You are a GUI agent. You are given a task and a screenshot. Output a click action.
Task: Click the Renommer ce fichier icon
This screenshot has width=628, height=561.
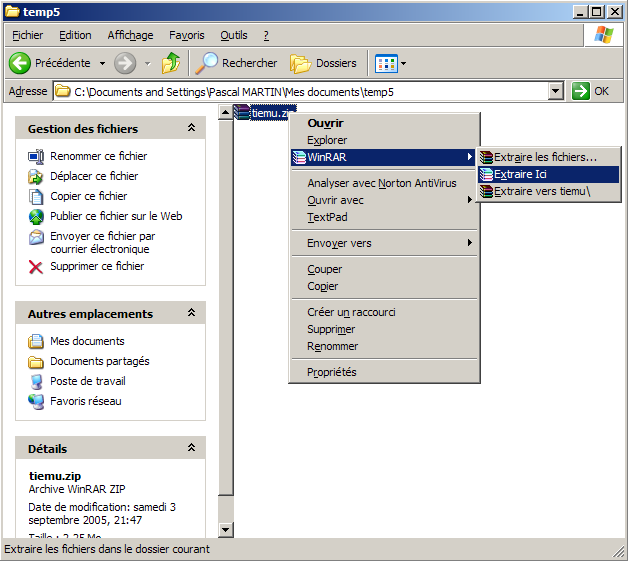pos(36,156)
